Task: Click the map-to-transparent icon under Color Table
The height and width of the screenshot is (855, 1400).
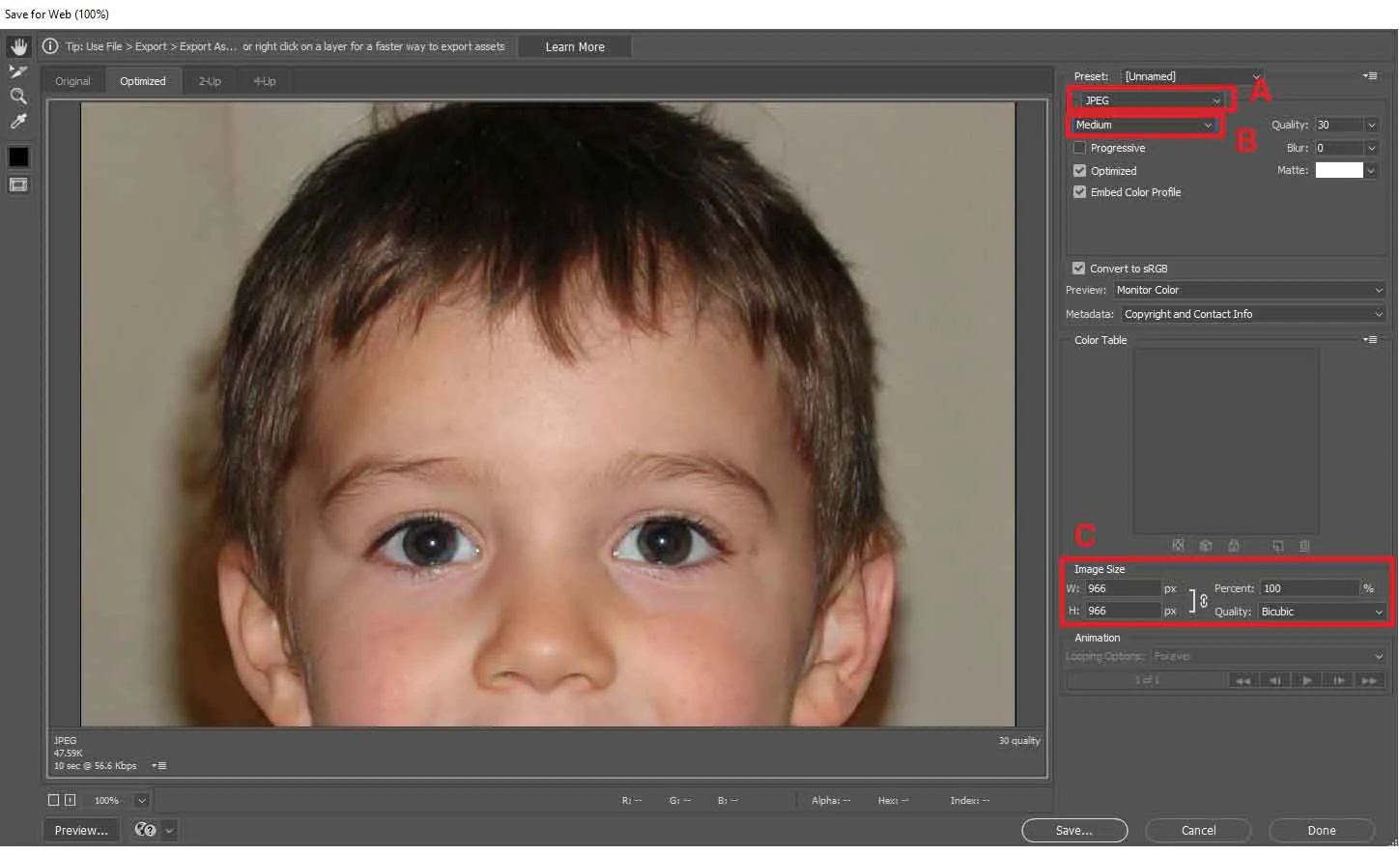Action: point(1178,546)
